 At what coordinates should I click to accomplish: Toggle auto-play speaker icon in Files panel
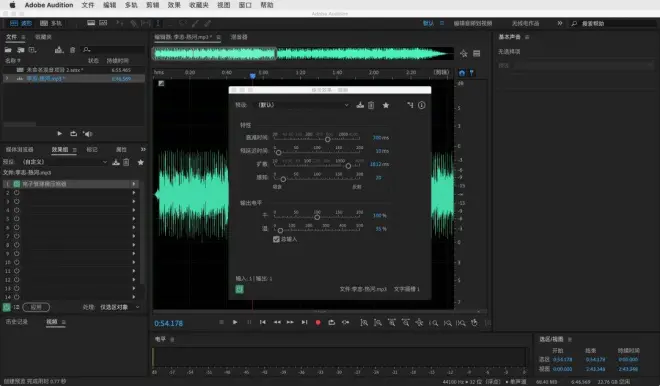tap(88, 133)
